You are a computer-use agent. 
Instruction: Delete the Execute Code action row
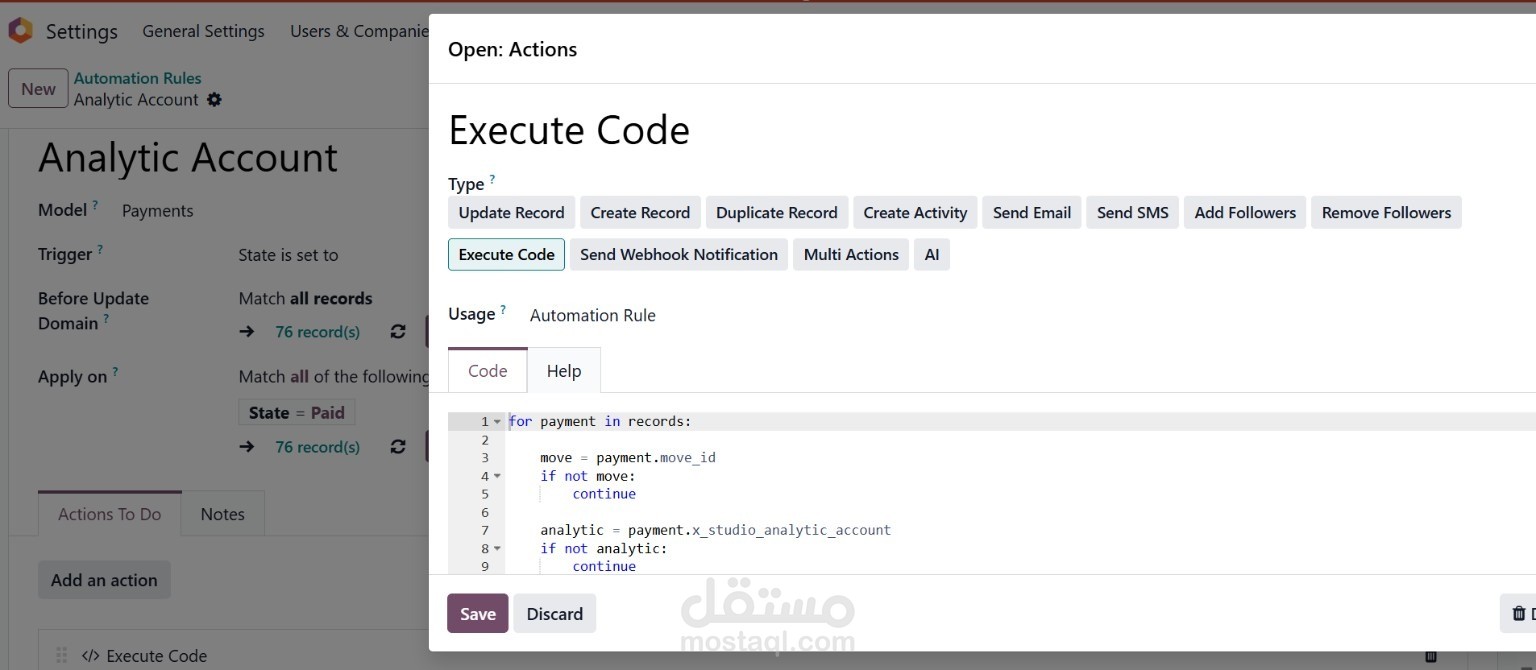tap(1431, 656)
